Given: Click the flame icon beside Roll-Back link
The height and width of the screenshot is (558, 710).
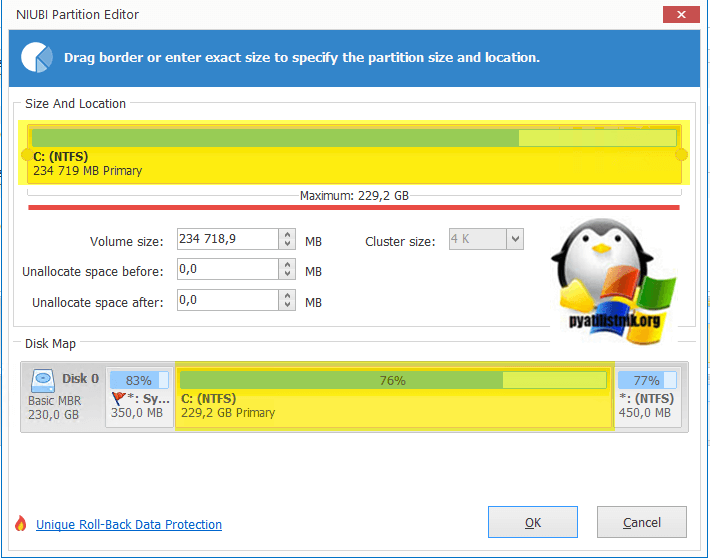Looking at the screenshot, I should (x=20, y=524).
